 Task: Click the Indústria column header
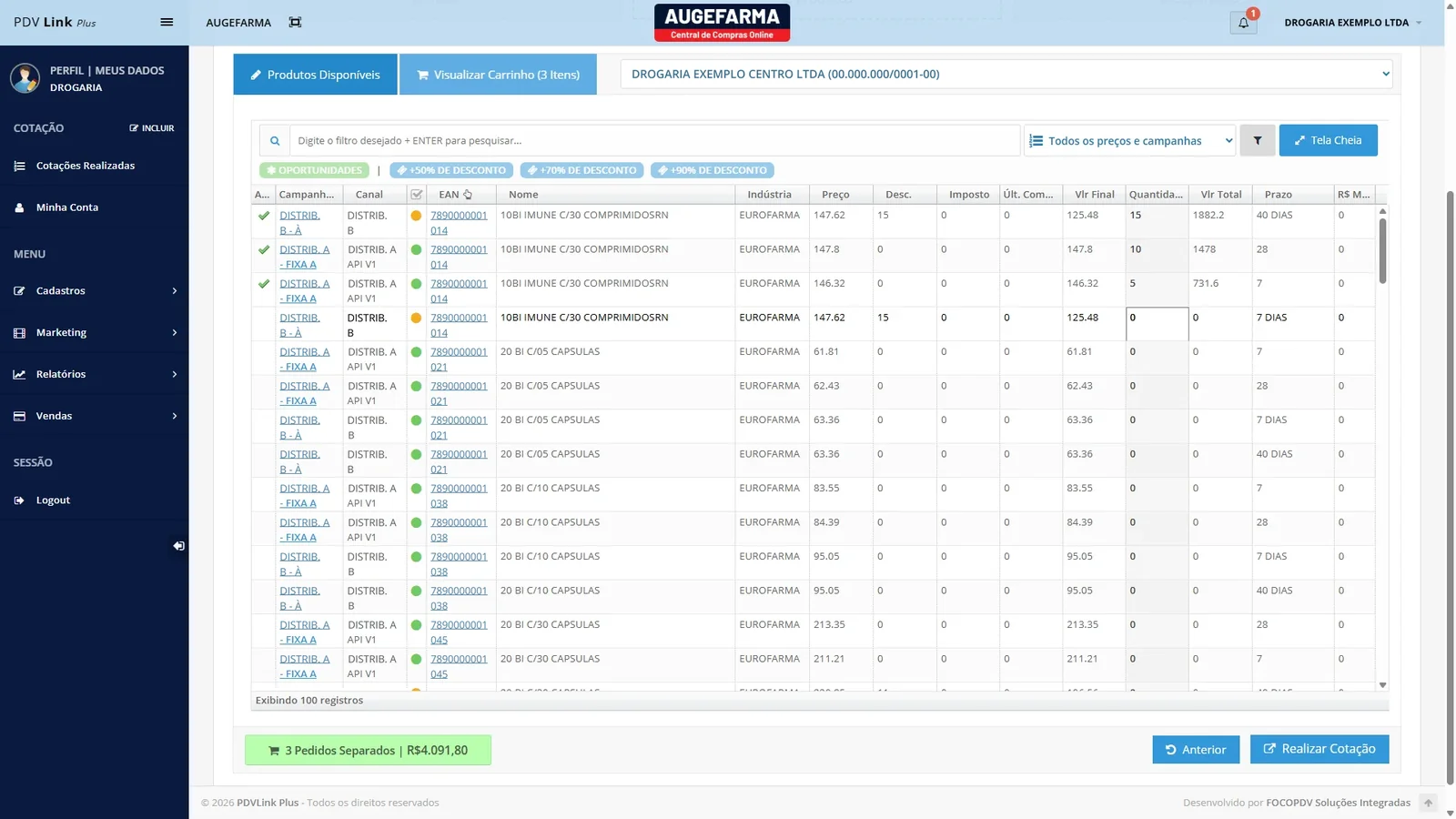[770, 195]
